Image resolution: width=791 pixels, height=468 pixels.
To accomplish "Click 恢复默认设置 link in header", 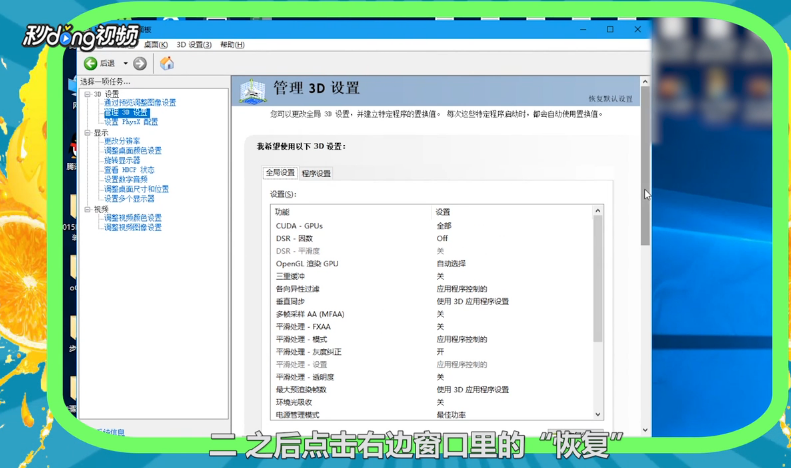I will pos(610,99).
